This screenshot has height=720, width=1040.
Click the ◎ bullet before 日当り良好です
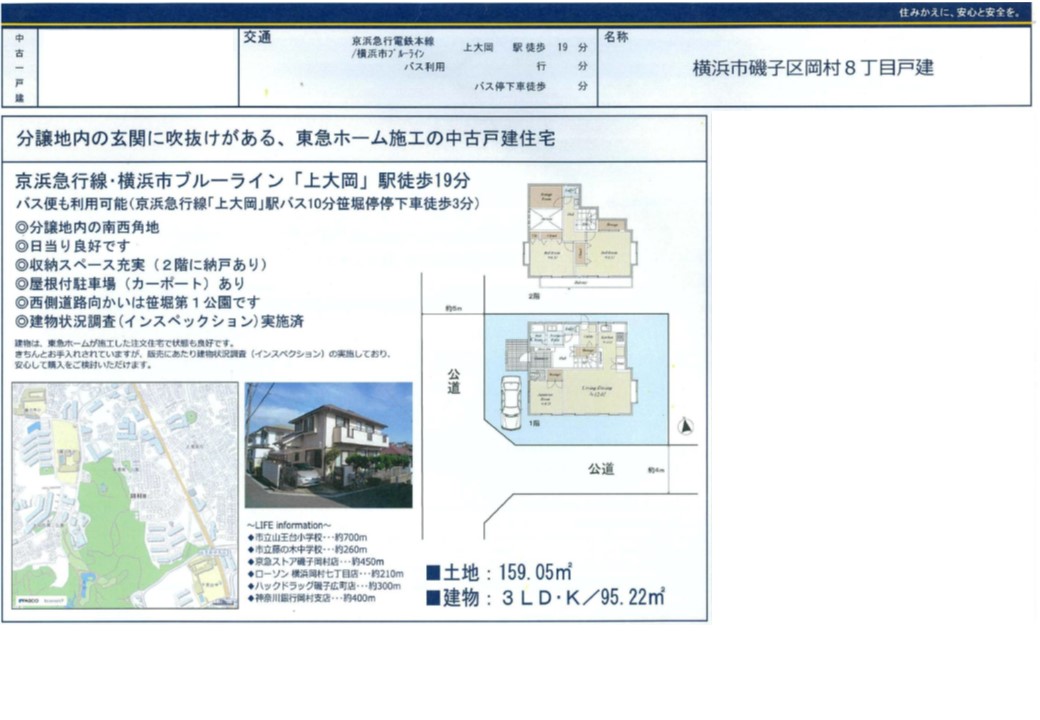(22, 246)
